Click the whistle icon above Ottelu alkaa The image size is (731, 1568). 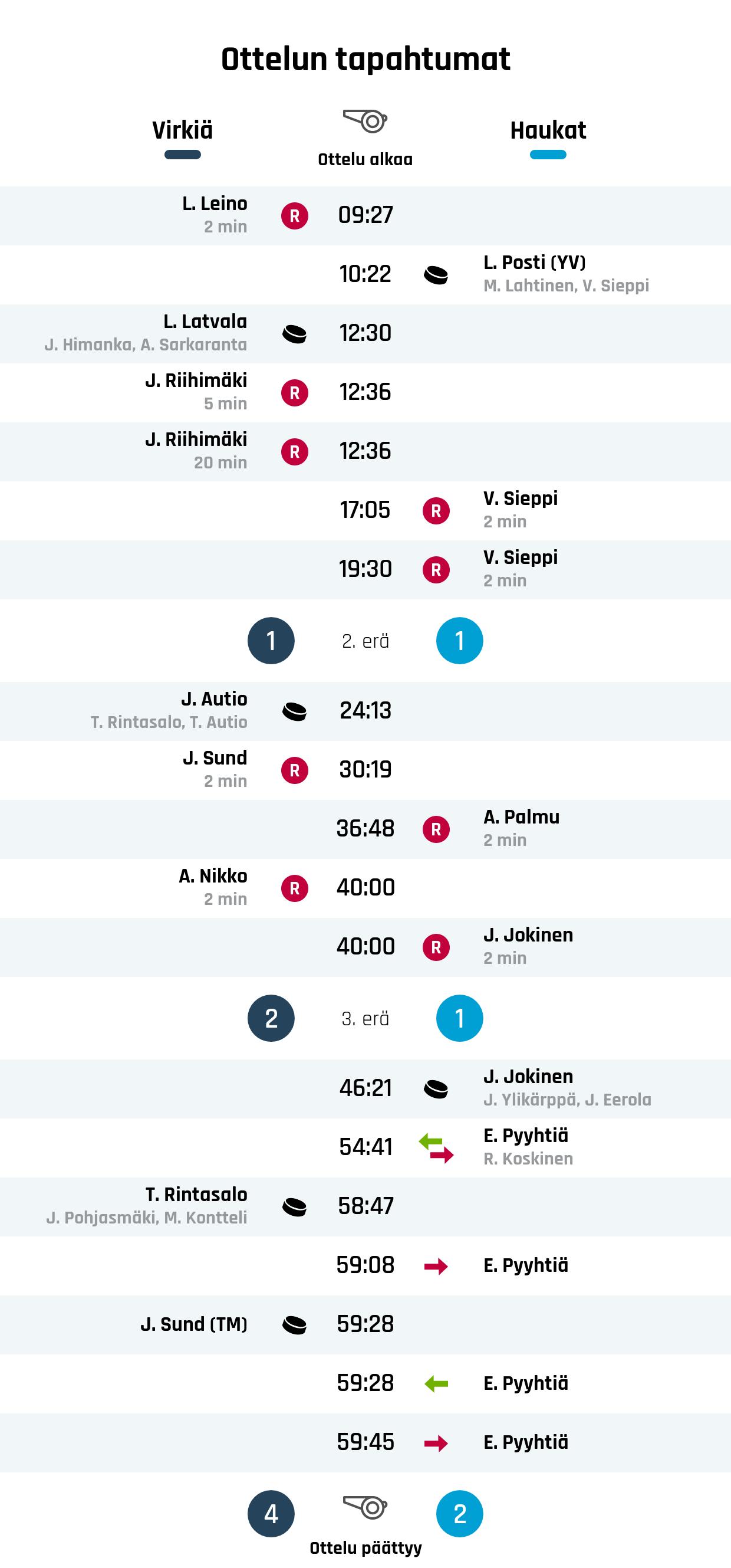point(365,120)
